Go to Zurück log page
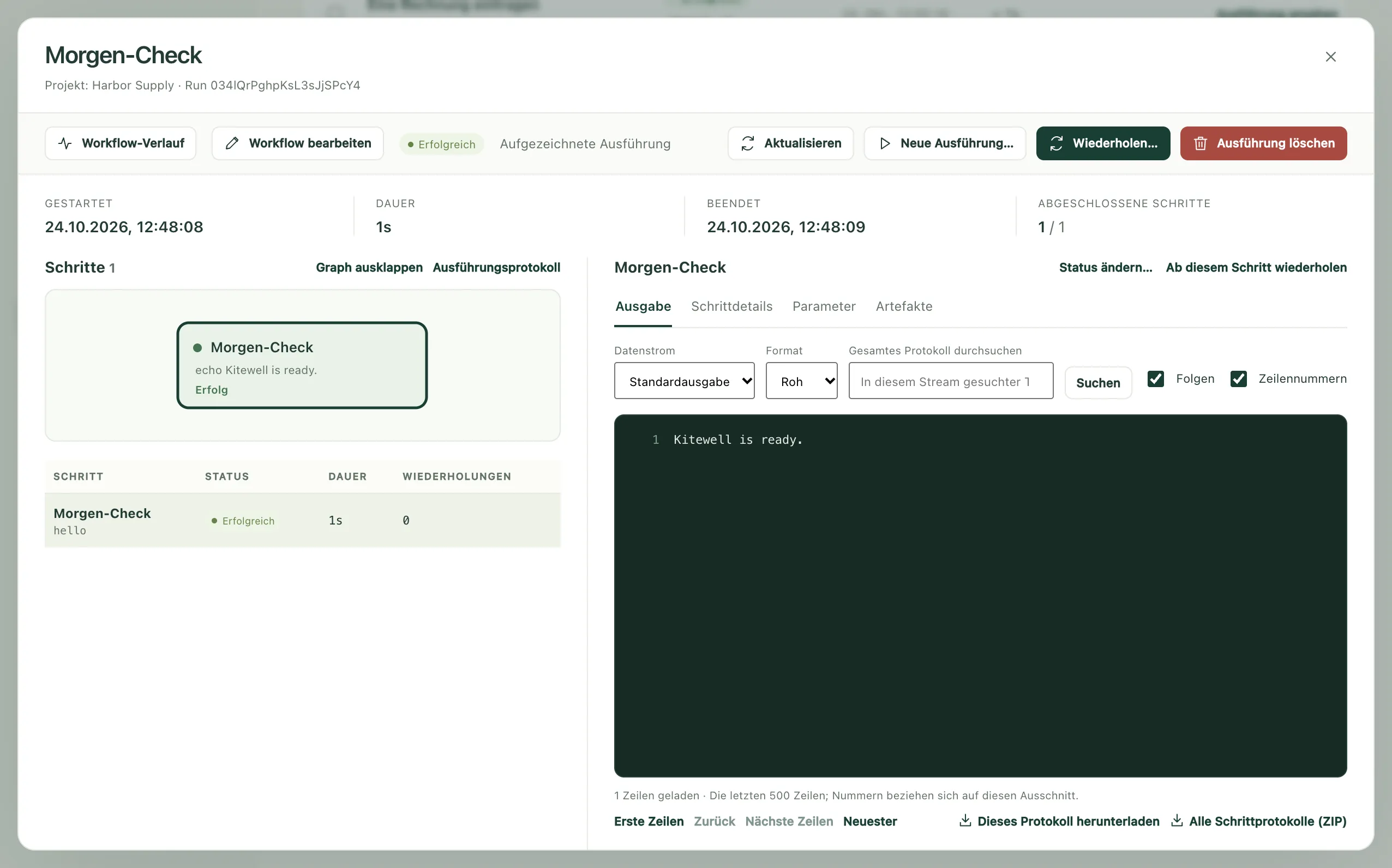 click(715, 822)
